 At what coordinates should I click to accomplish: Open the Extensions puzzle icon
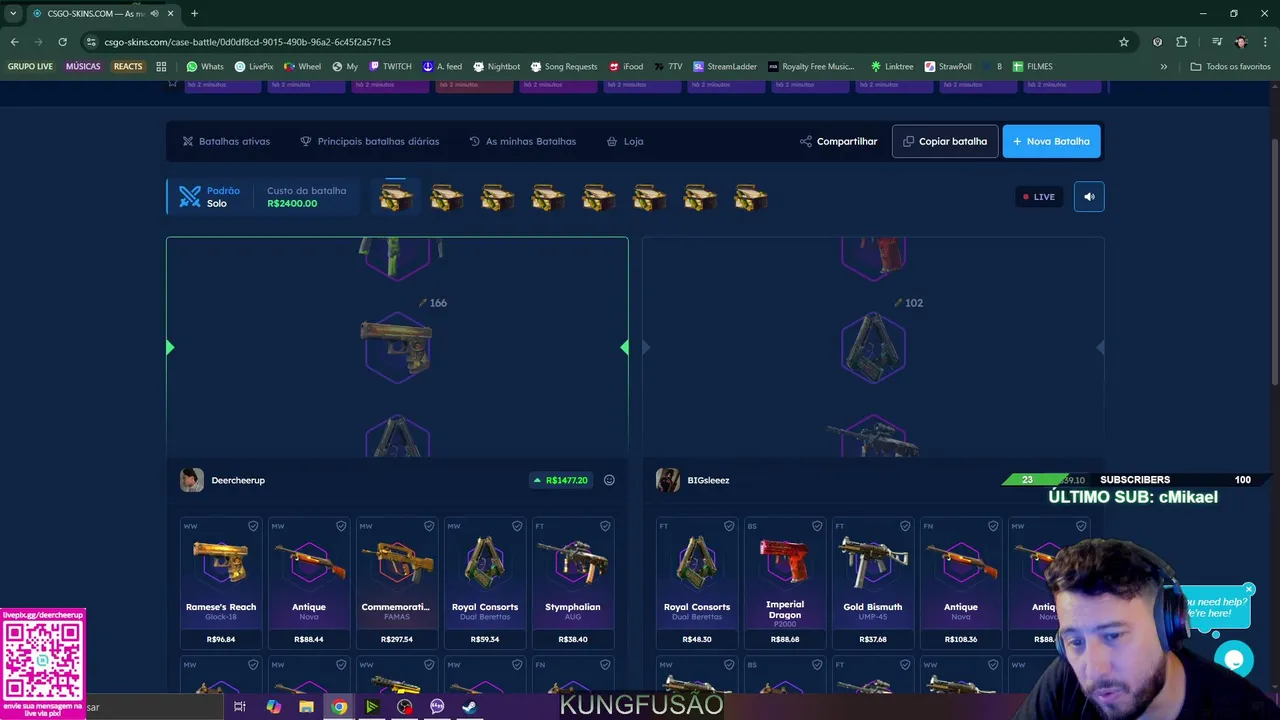pos(1182,42)
